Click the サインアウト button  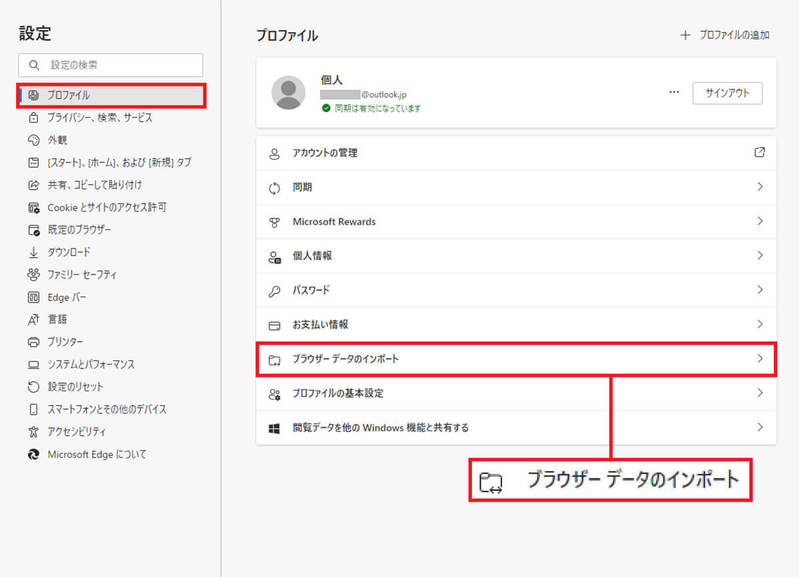(x=727, y=93)
